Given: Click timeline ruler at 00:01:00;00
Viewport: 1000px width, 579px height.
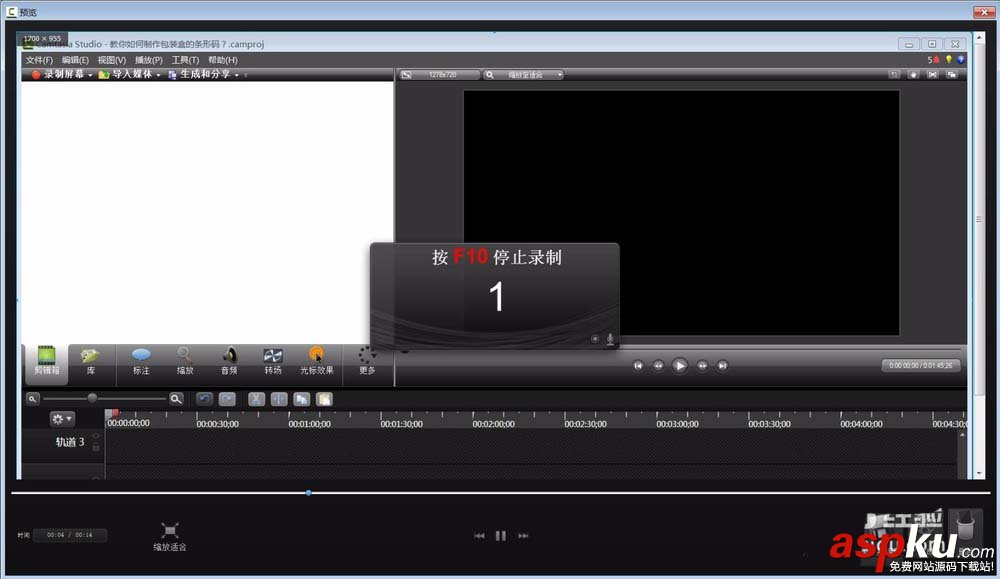Looking at the screenshot, I should [309, 423].
